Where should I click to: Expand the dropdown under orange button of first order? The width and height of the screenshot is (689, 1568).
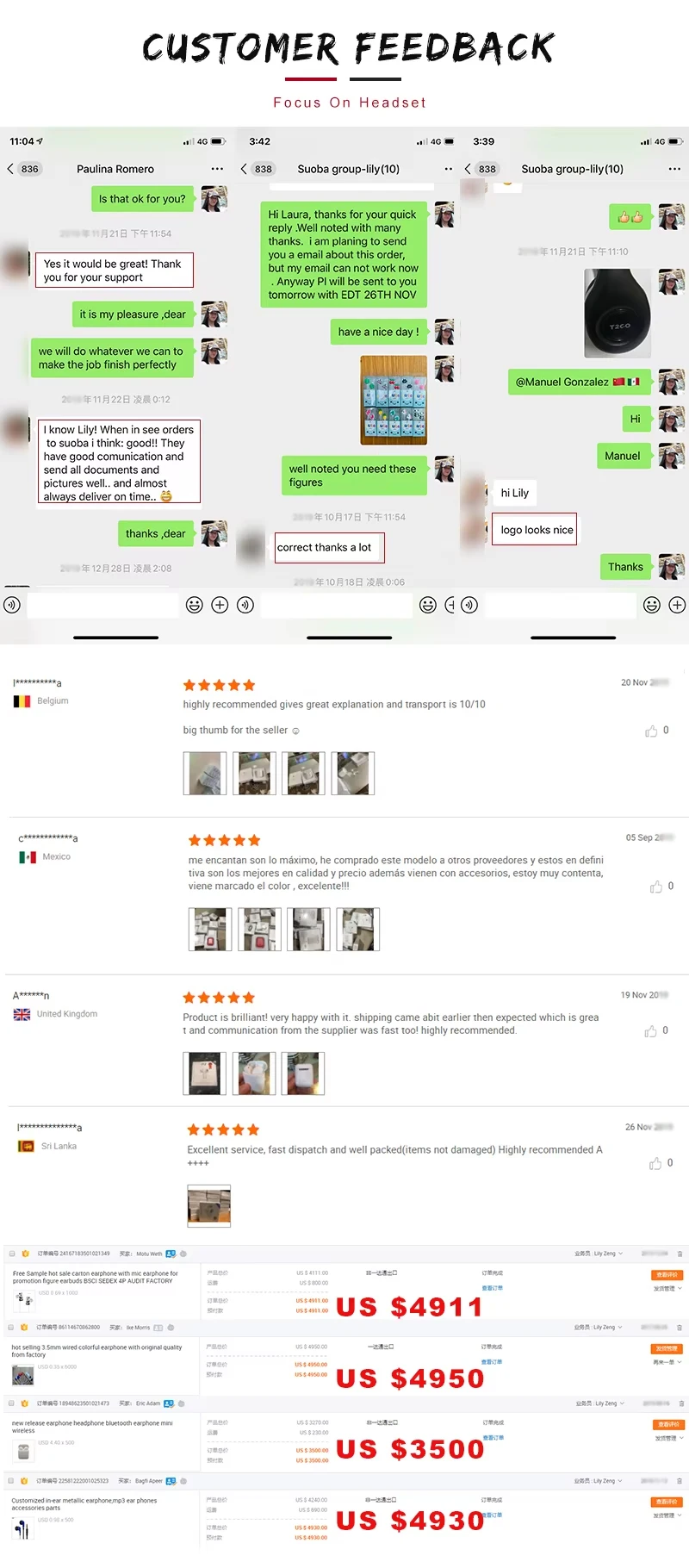pos(667,1289)
